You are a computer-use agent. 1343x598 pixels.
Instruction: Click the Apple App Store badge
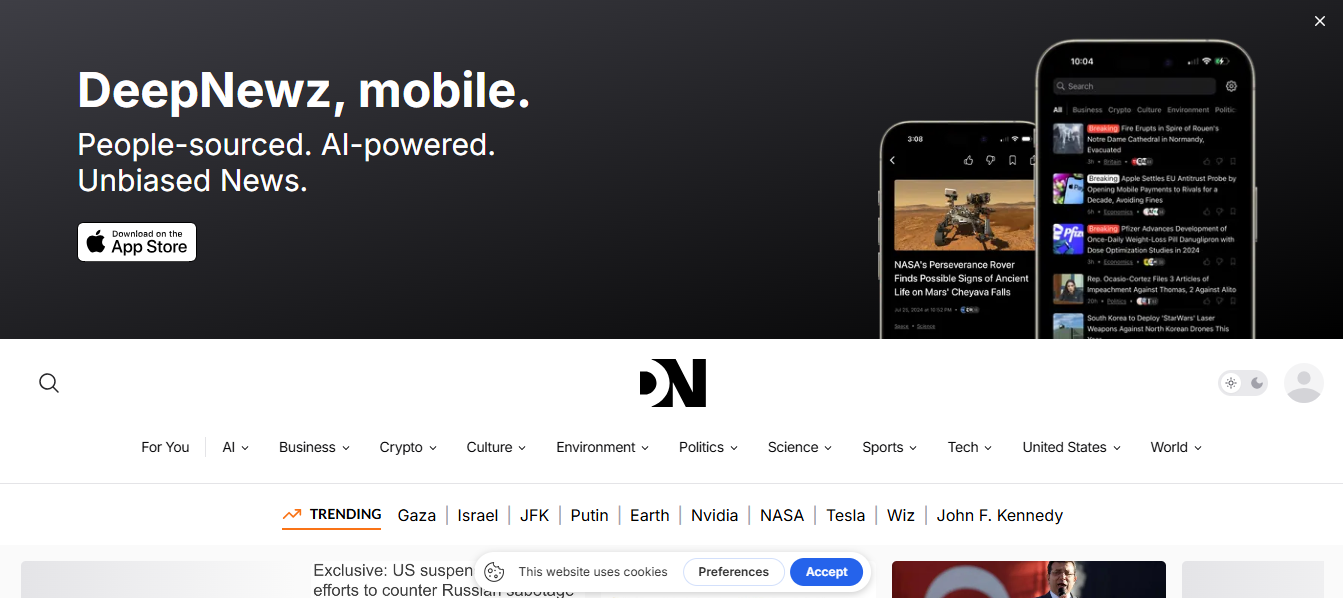click(137, 242)
